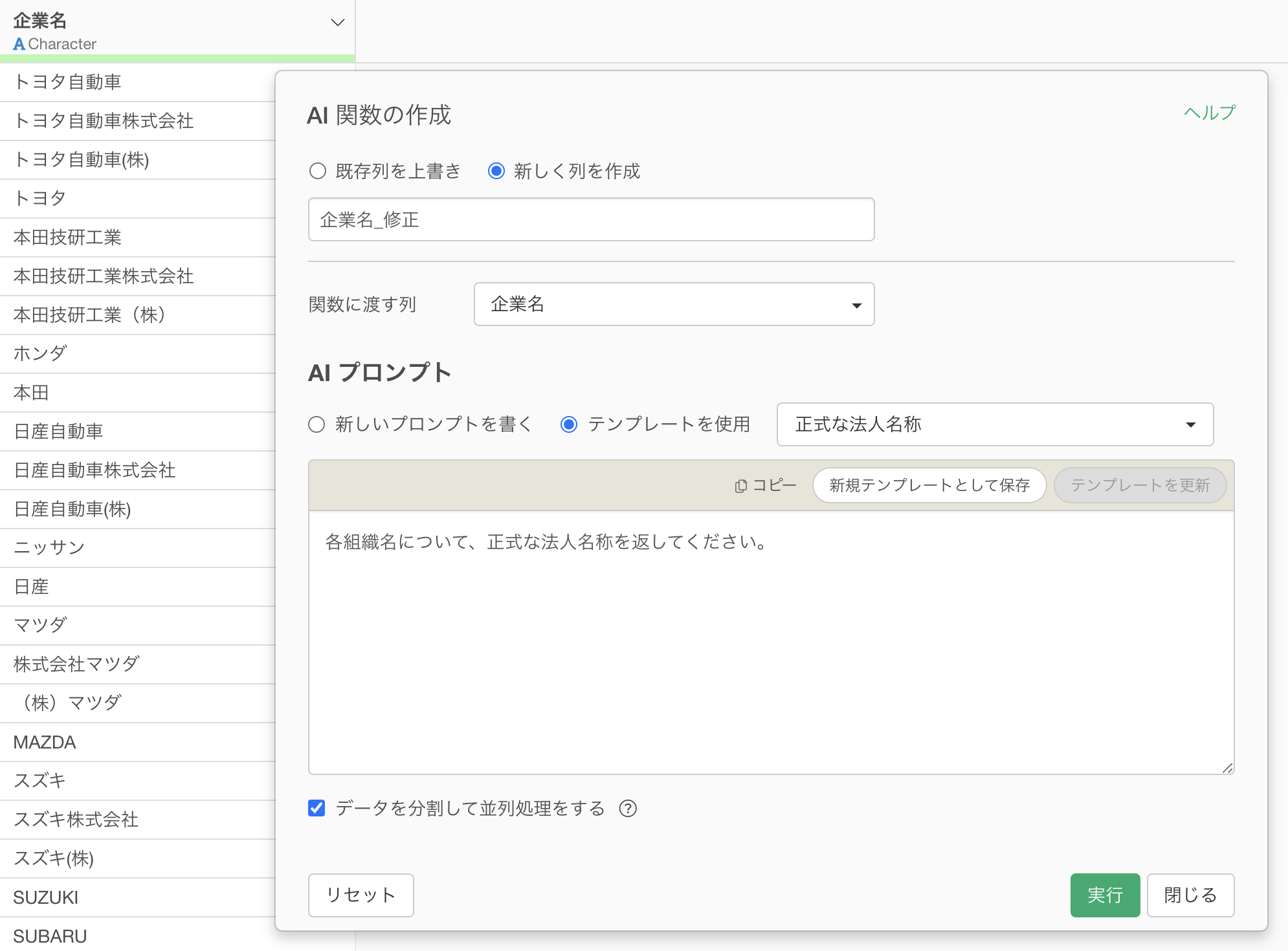Click the help question mark icon
Screen dimensions: 1288x951
coord(628,809)
